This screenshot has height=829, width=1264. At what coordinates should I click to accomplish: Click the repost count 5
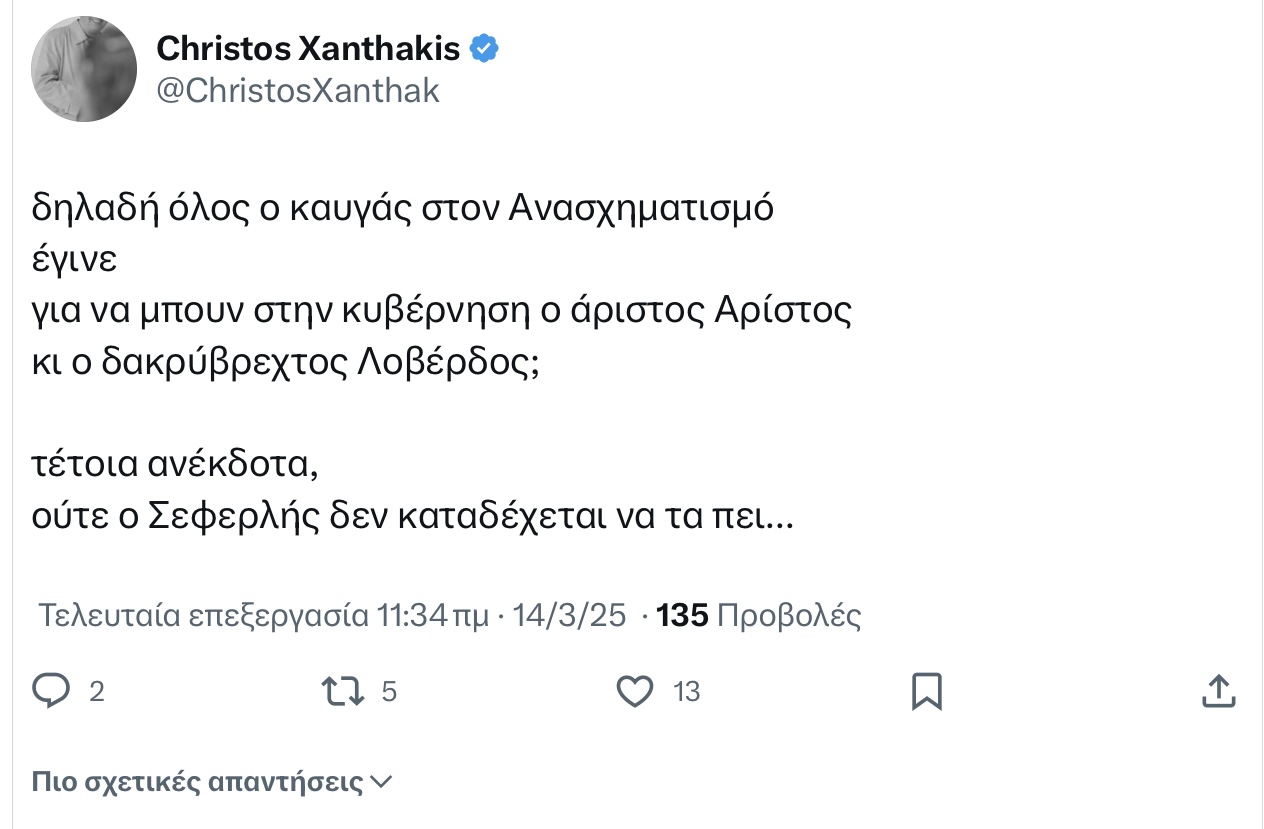390,692
